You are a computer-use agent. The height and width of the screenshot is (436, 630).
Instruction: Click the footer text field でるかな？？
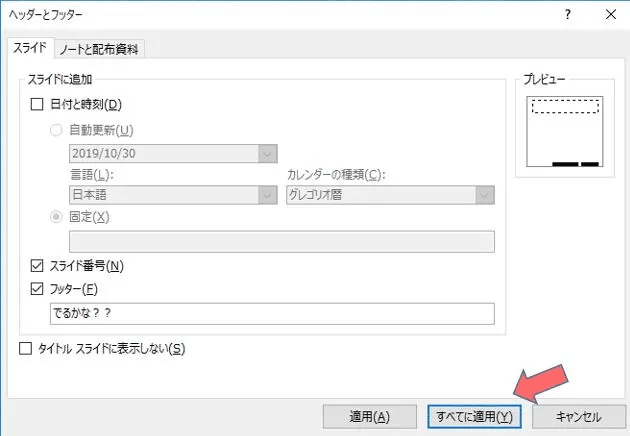272,314
